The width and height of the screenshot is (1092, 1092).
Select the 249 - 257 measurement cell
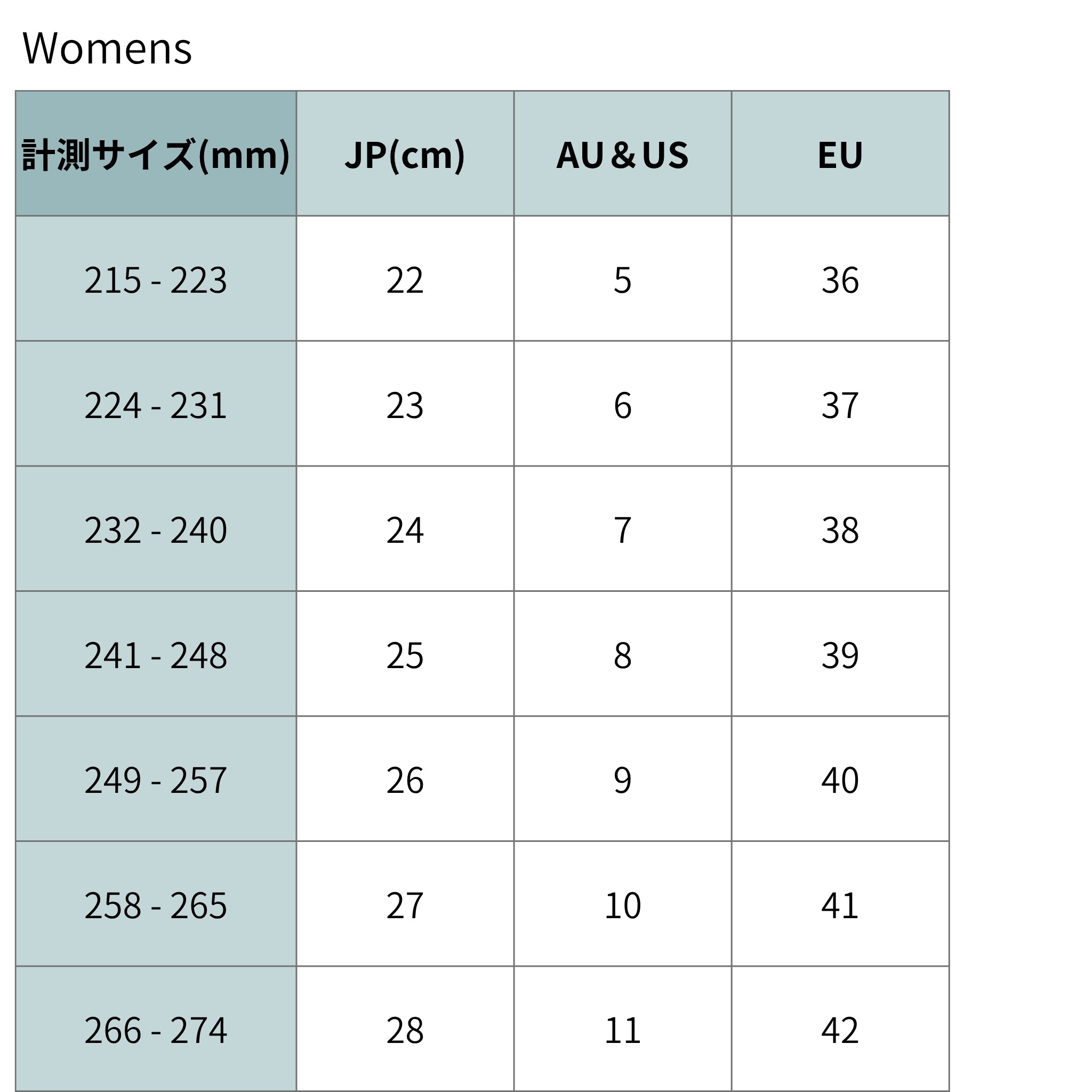point(156,779)
